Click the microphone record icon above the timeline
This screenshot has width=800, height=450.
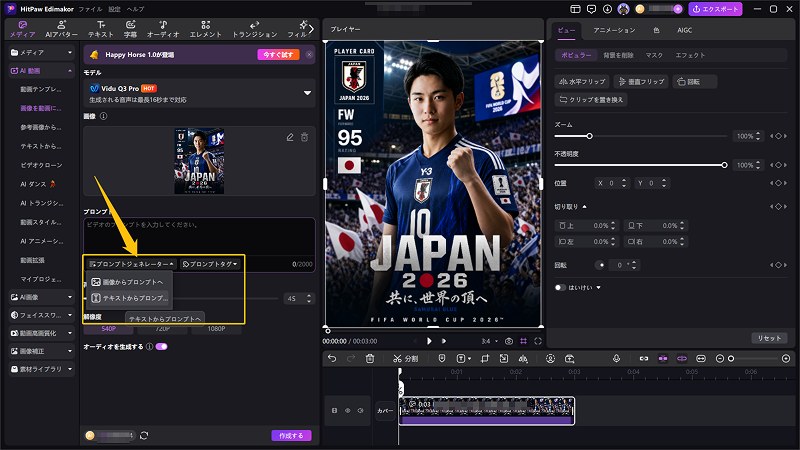(x=616, y=359)
